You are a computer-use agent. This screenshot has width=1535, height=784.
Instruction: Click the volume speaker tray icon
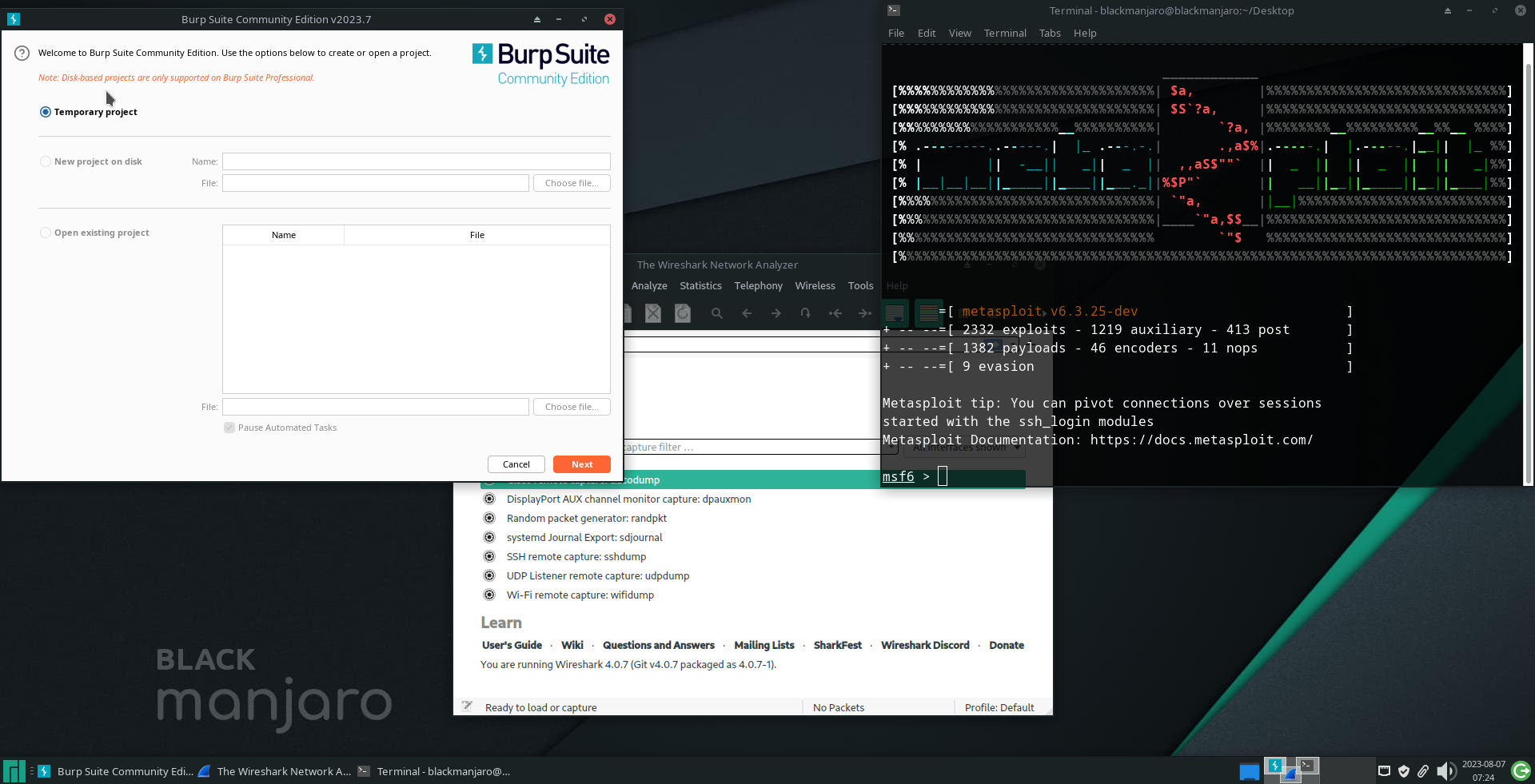[1445, 771]
